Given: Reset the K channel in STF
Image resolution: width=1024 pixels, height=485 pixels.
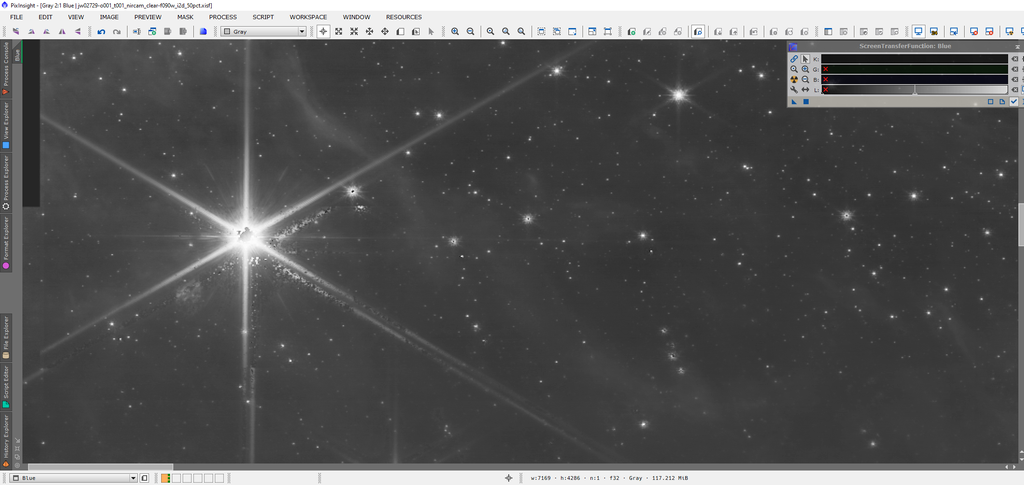Looking at the screenshot, I should point(1016,59).
